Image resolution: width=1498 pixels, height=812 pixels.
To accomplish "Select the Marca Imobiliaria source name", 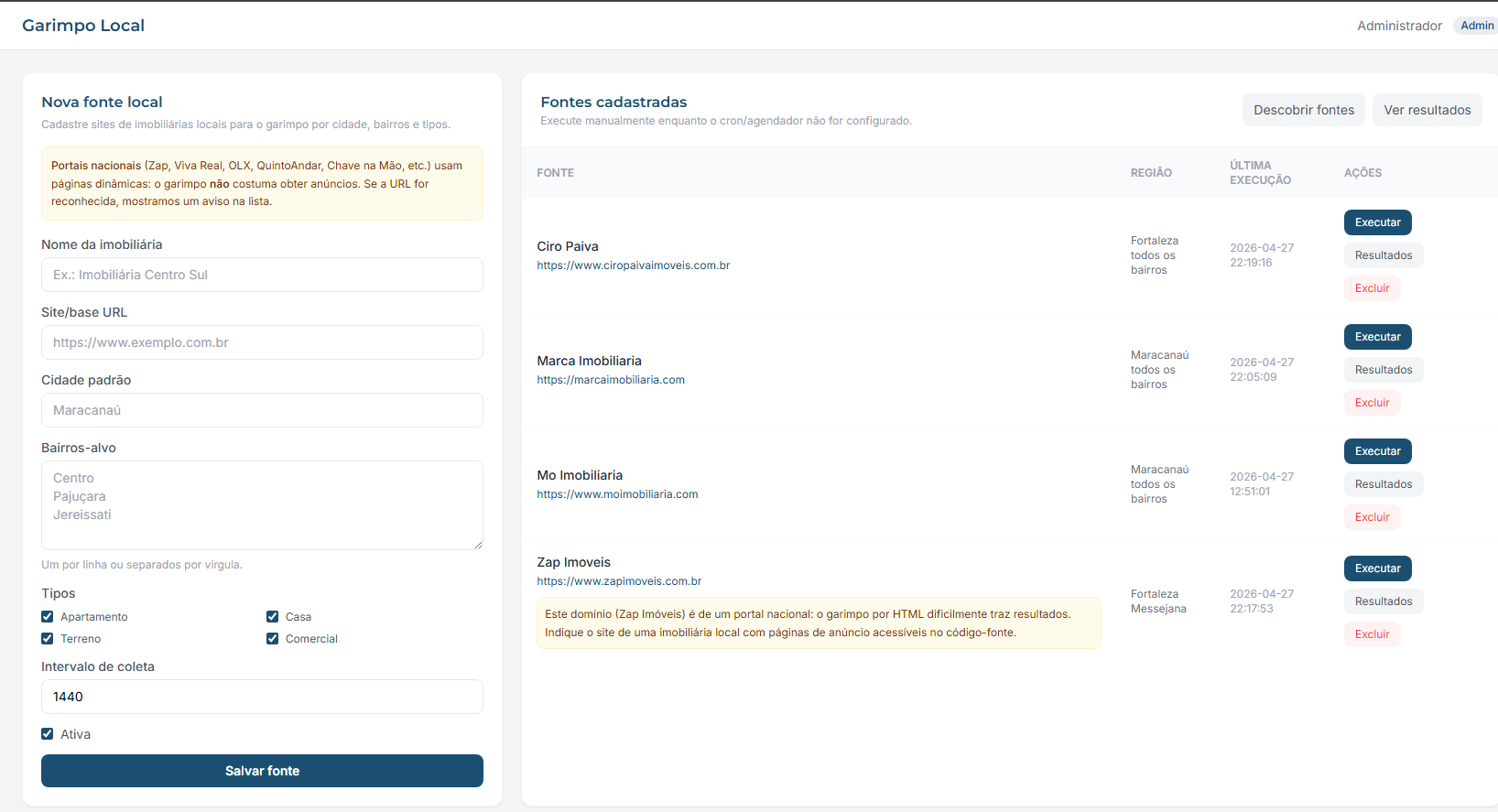I will click(x=589, y=361).
